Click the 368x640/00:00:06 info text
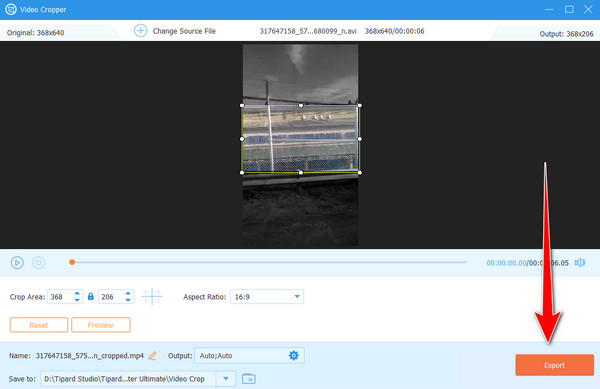Viewport: 600px width, 389px height. pos(395,31)
